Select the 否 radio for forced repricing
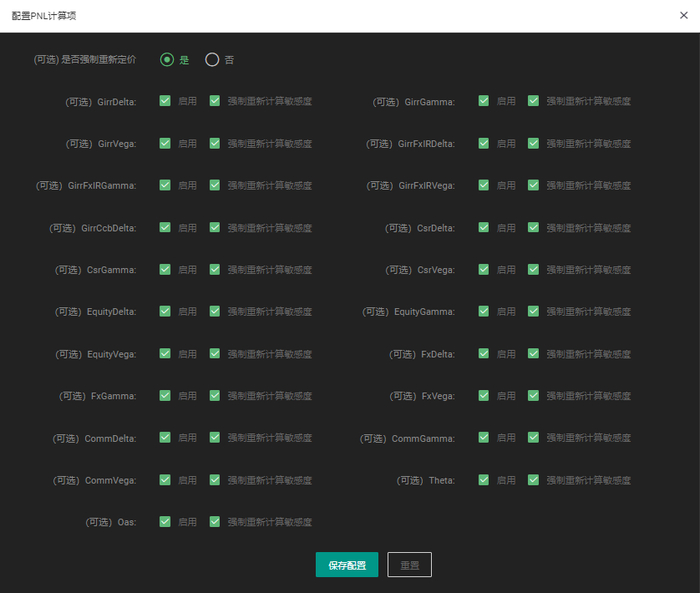This screenshot has height=593, width=700. pos(212,59)
